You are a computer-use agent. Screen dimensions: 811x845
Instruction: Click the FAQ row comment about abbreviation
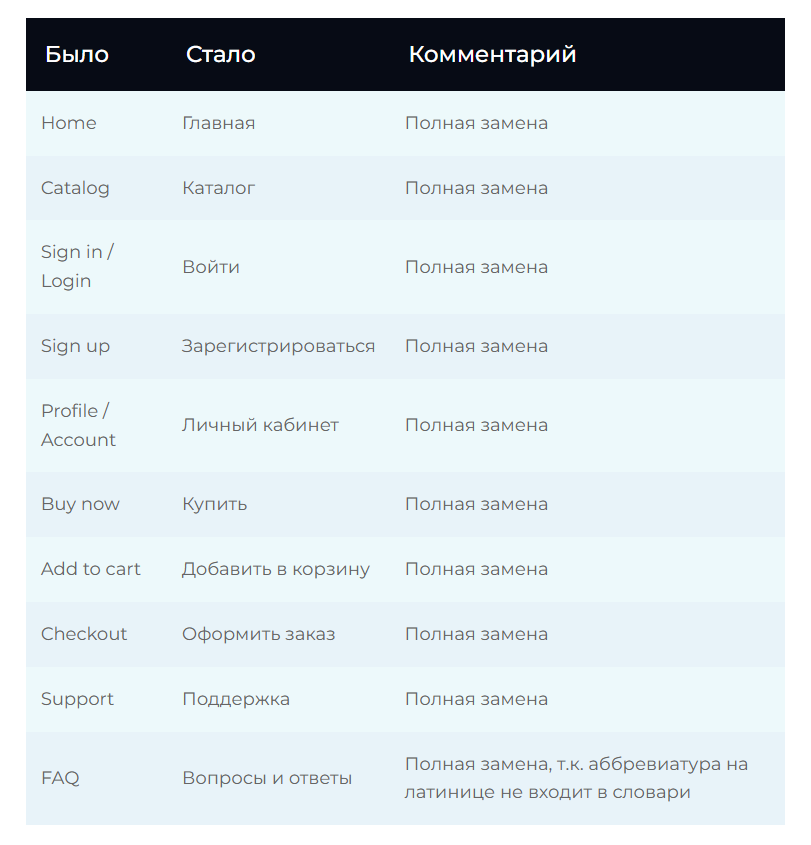point(576,778)
